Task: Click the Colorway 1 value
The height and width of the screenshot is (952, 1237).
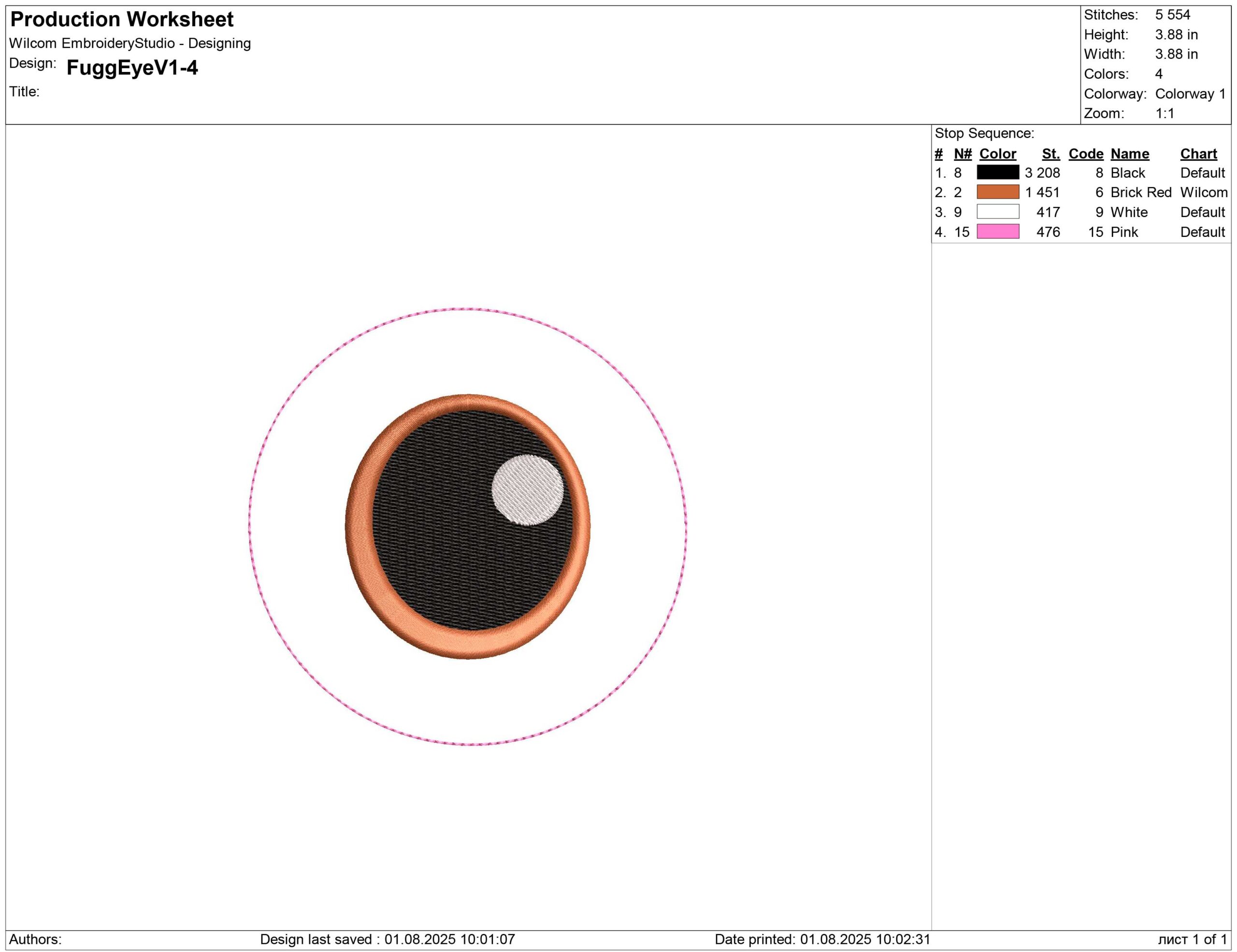Action: [x=1190, y=93]
